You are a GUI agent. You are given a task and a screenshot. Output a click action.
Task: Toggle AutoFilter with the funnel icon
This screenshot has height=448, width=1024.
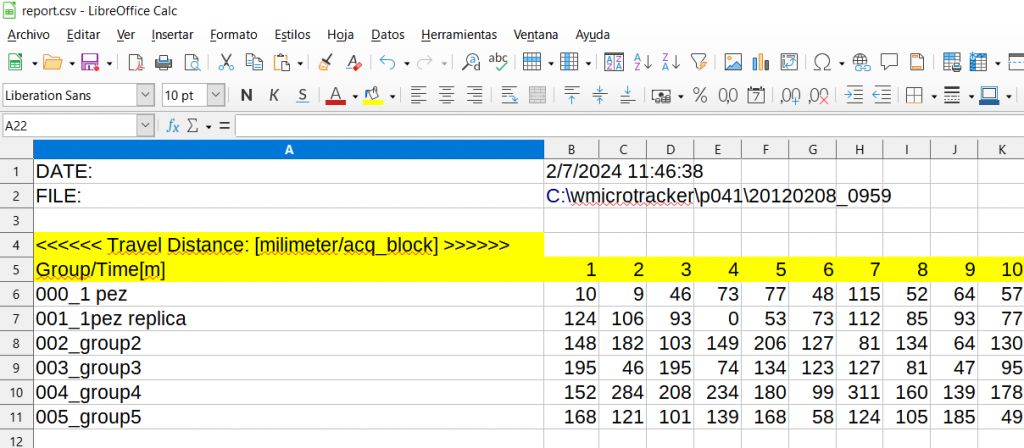tap(699, 63)
